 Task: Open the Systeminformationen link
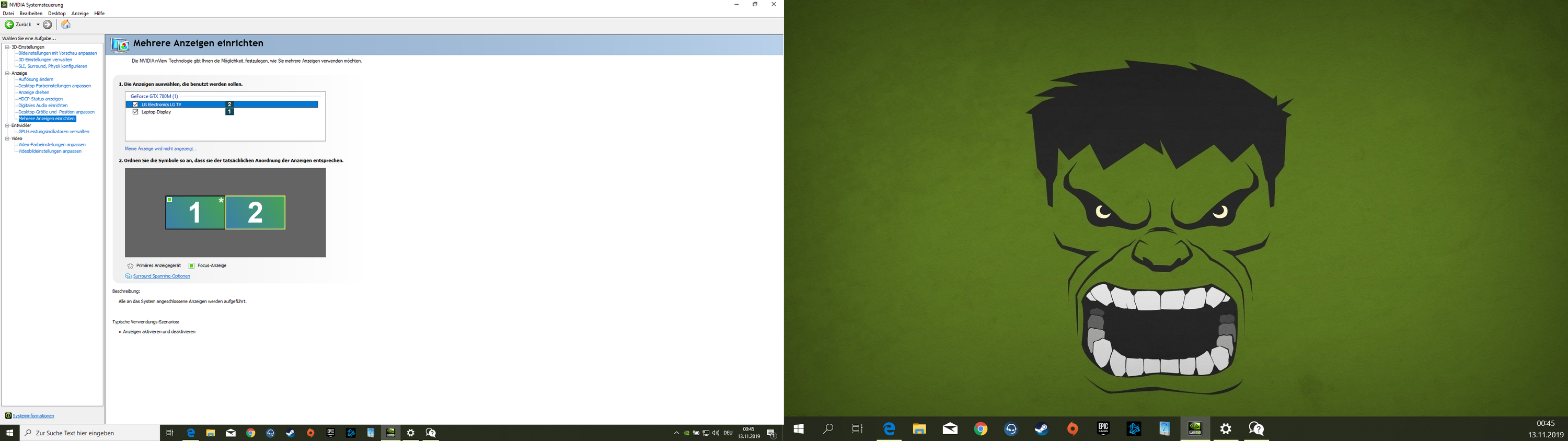tap(33, 416)
